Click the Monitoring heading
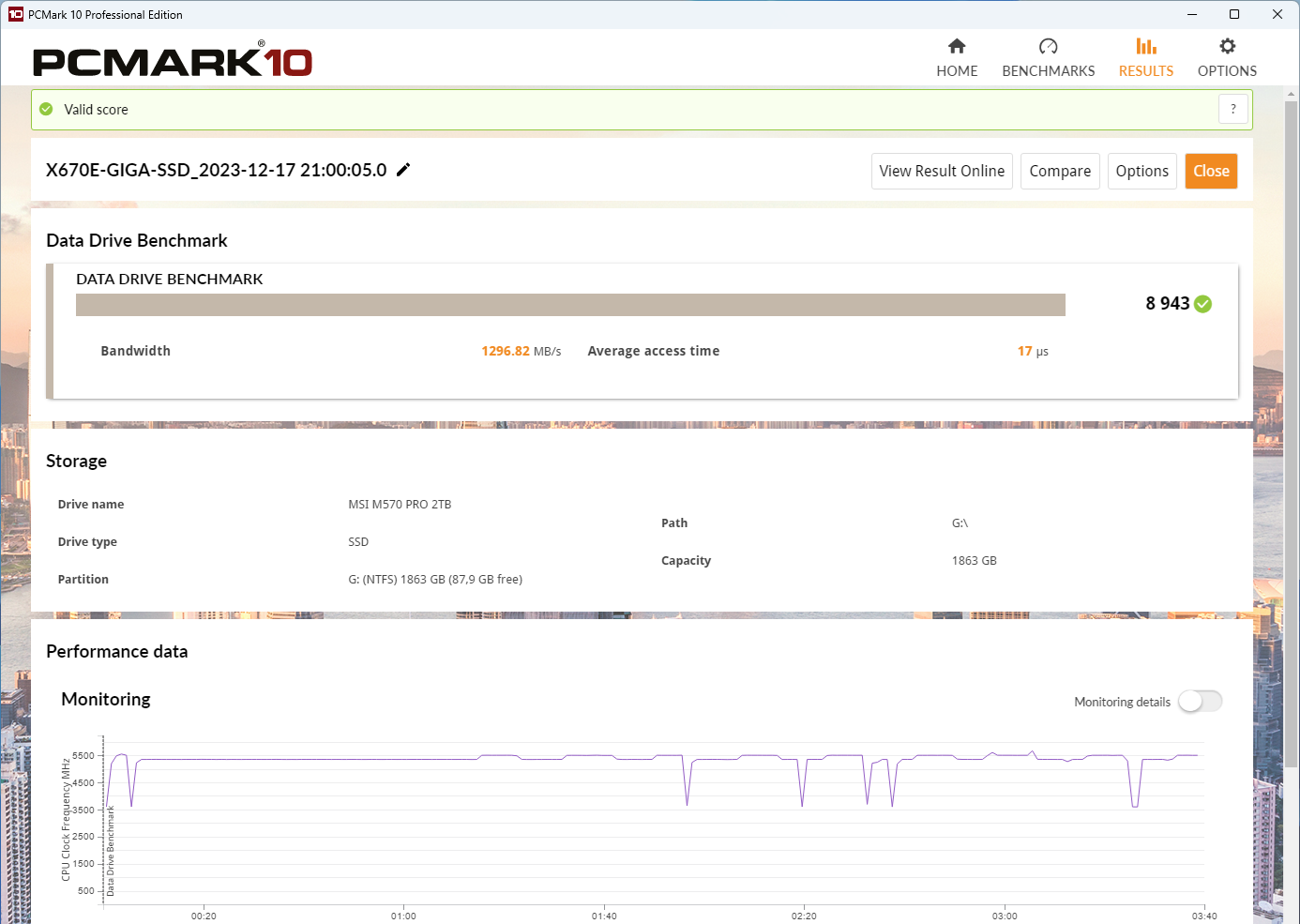 [x=106, y=699]
